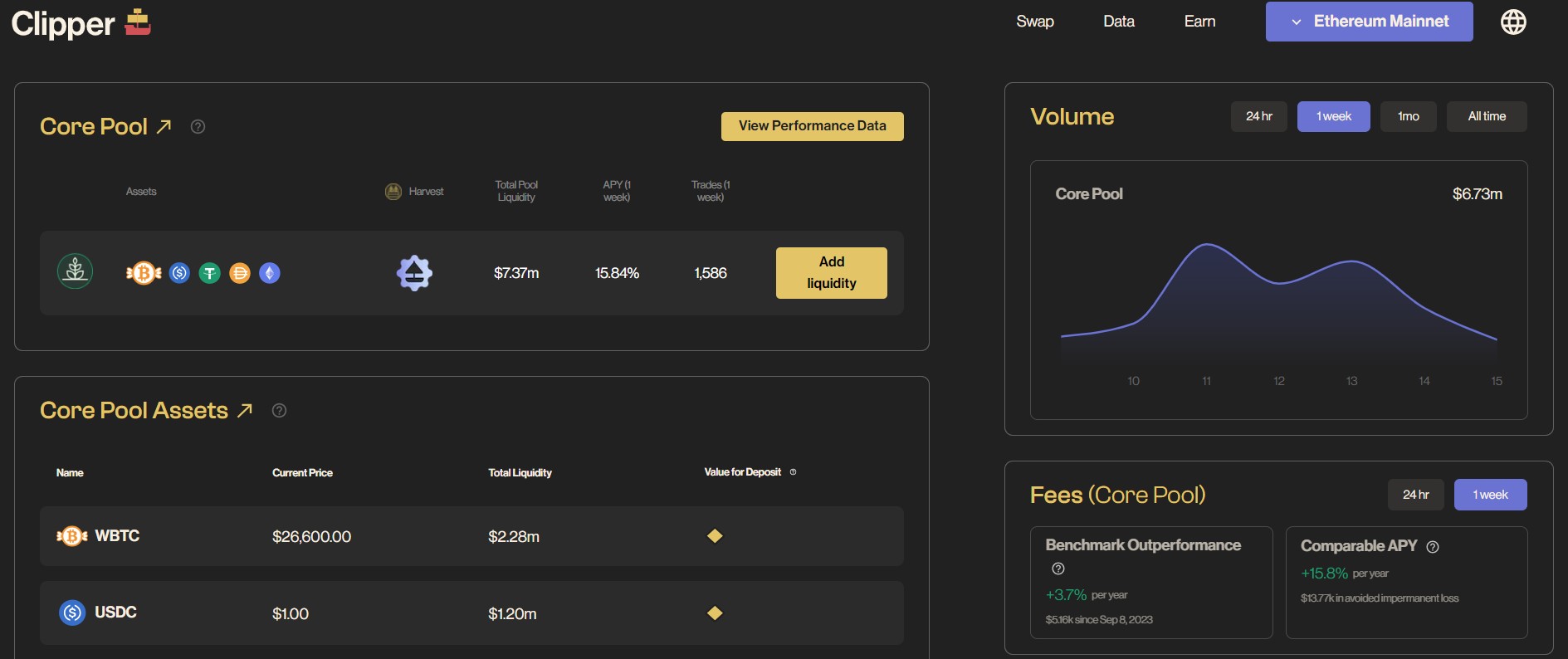
Task: Switch Fees to 1 week
Action: [x=1490, y=495]
